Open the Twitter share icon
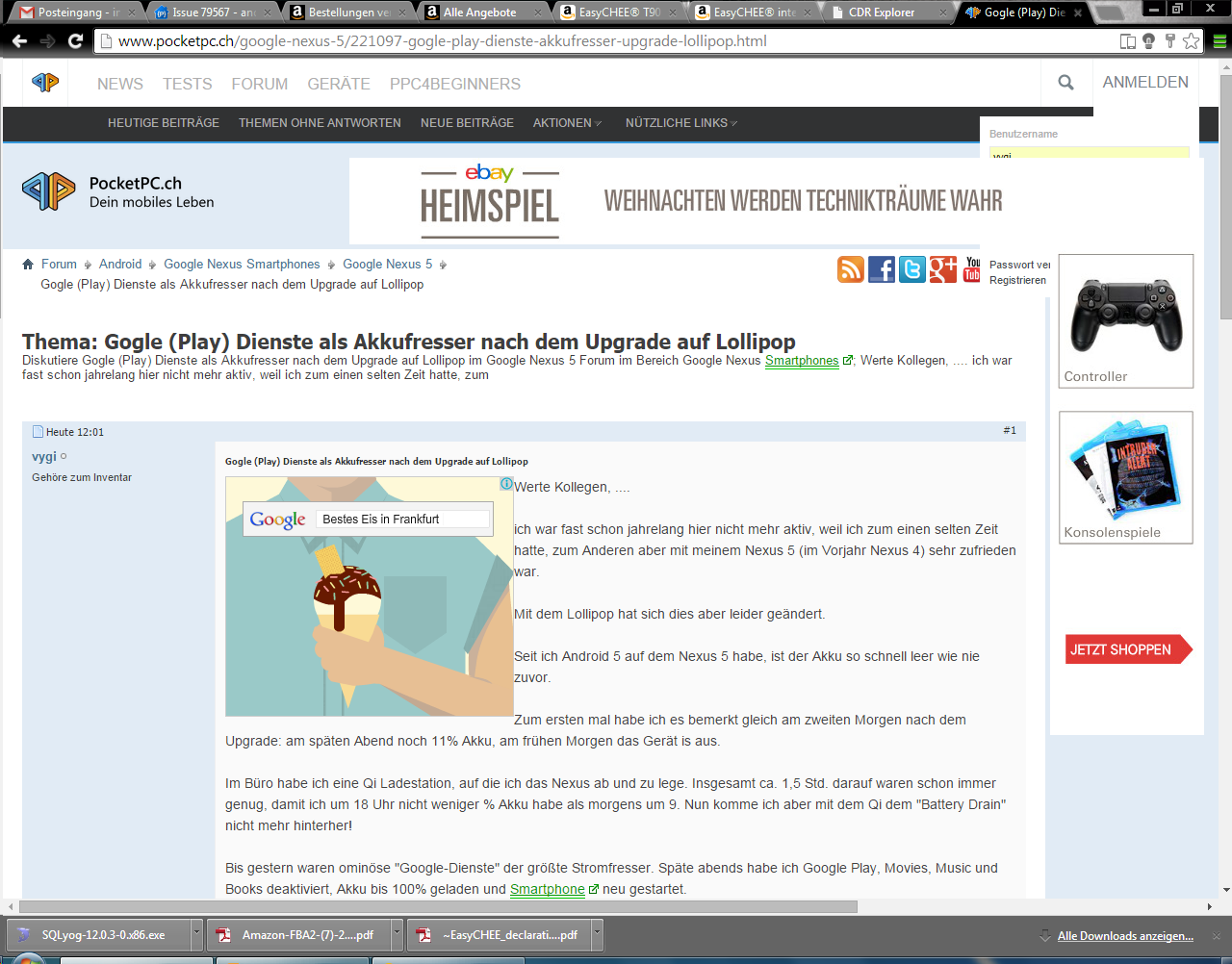Viewport: 1232px width, 964px height. (x=912, y=269)
